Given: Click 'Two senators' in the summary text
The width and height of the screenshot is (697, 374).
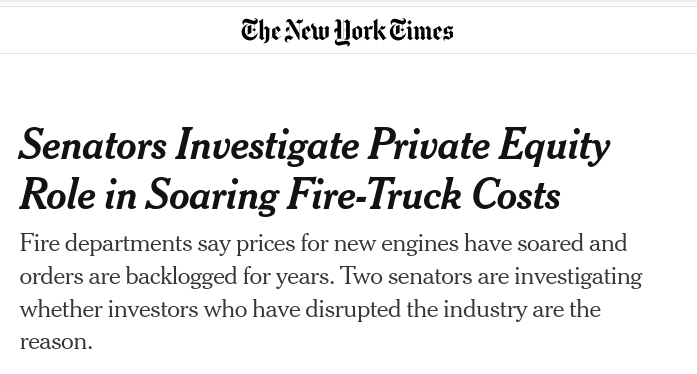Looking at the screenshot, I should coord(405,276).
